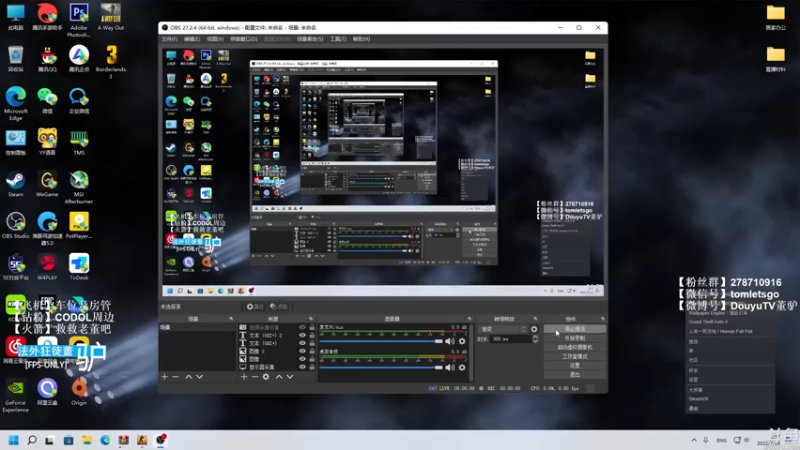Viewport: 800px width, 450px height.
Task: Click 退出 button in controls
Action: click(x=575, y=374)
